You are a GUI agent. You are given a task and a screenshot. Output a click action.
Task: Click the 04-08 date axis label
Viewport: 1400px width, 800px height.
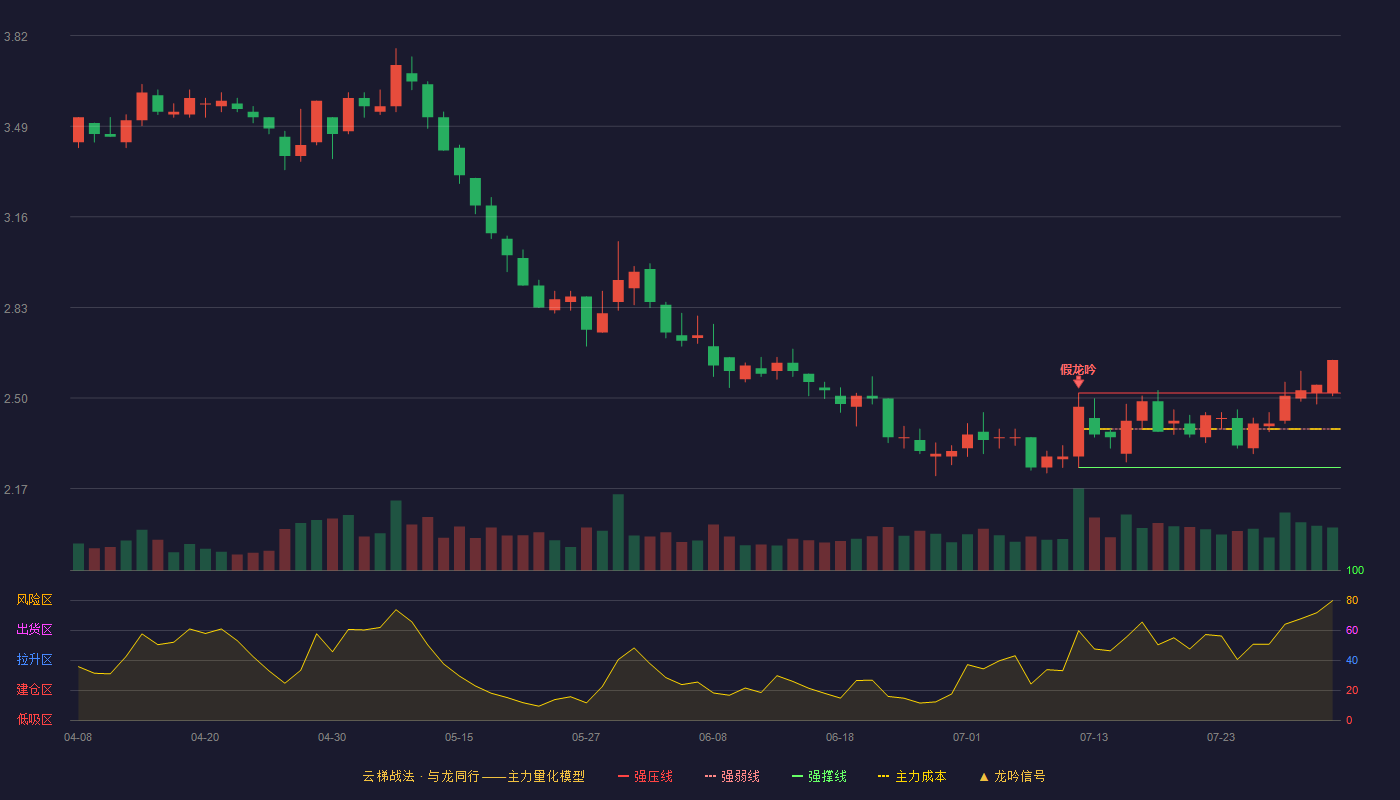78,737
